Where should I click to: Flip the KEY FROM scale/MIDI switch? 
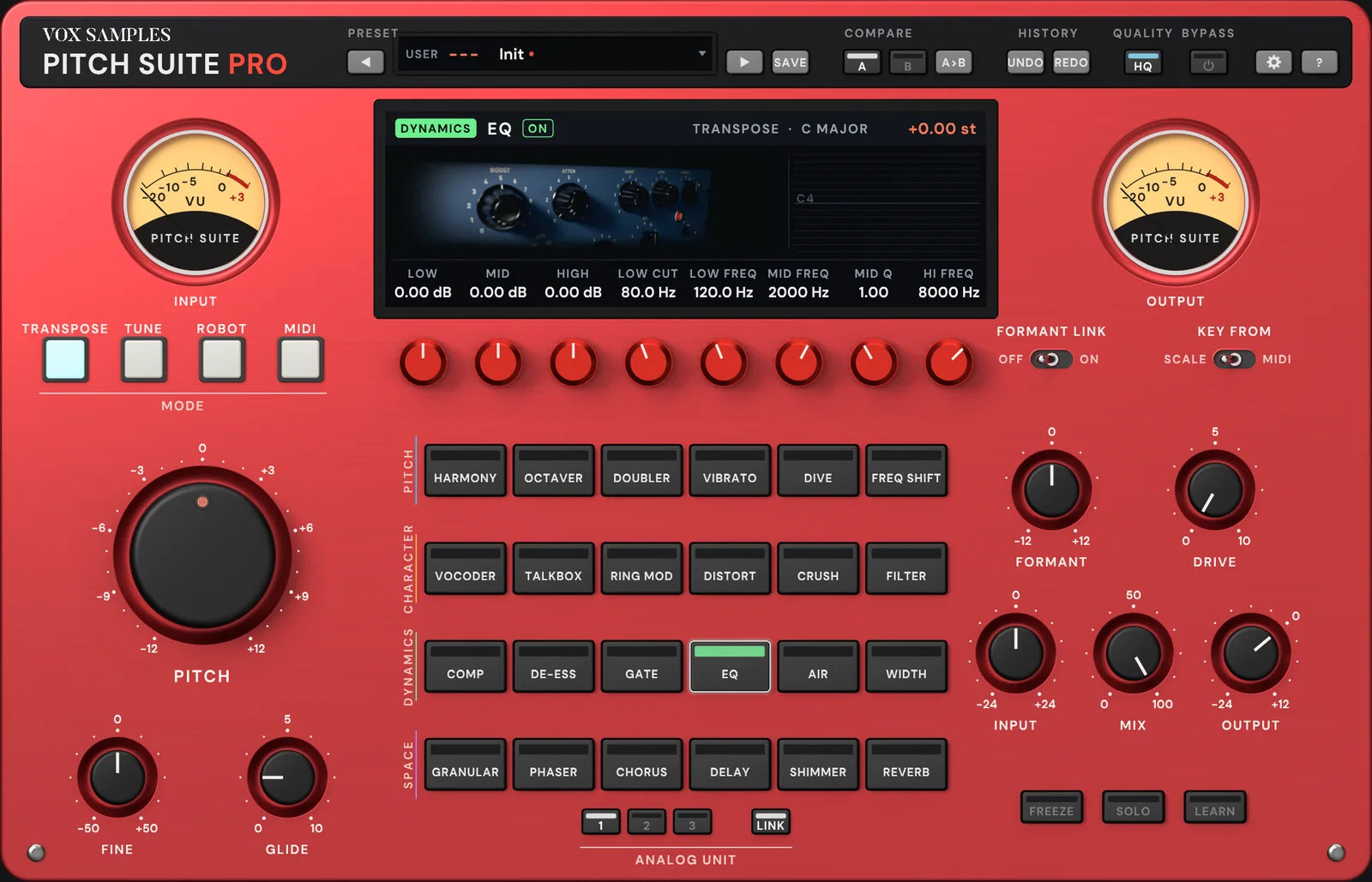[x=1234, y=359]
